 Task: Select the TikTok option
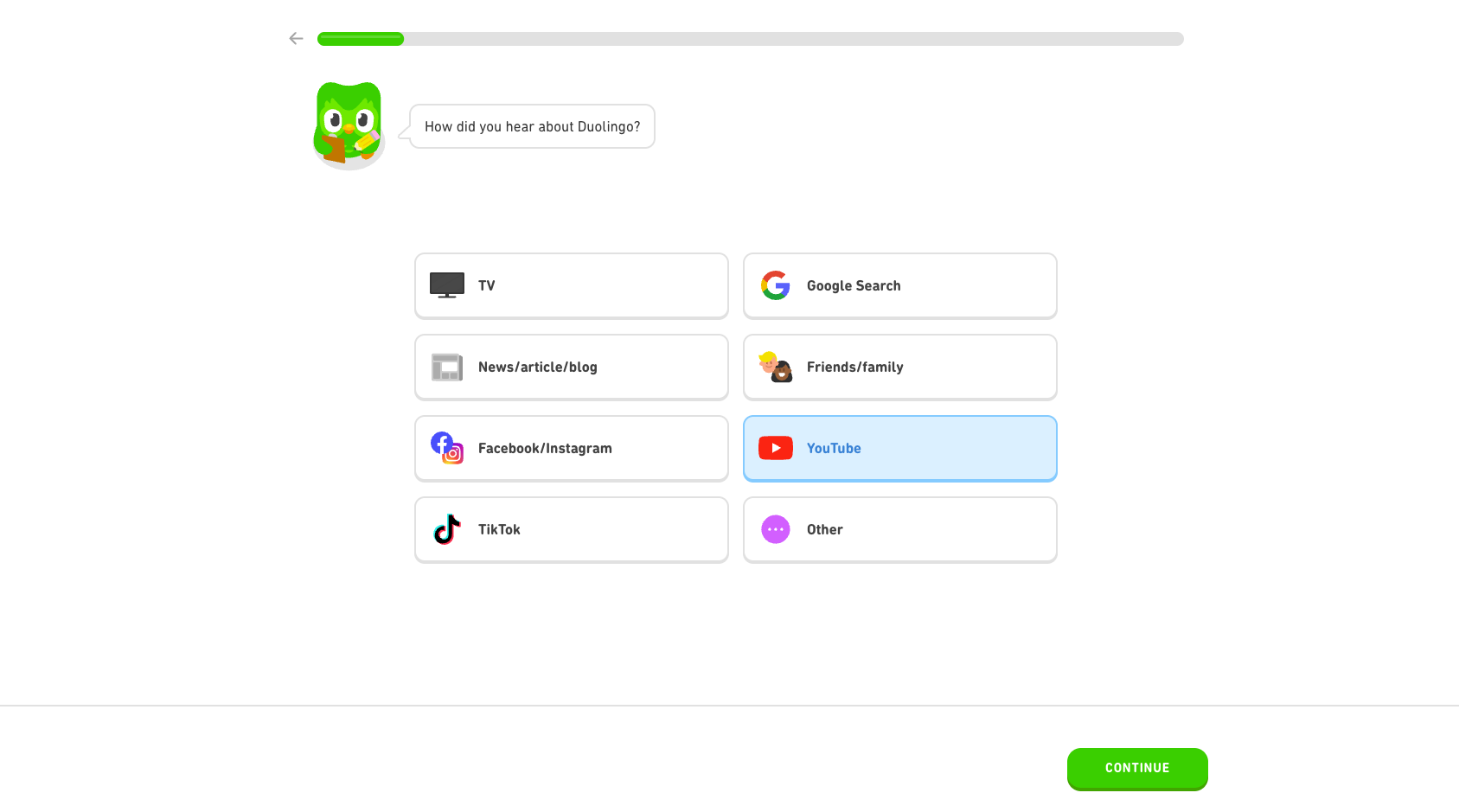pyautogui.click(x=571, y=529)
